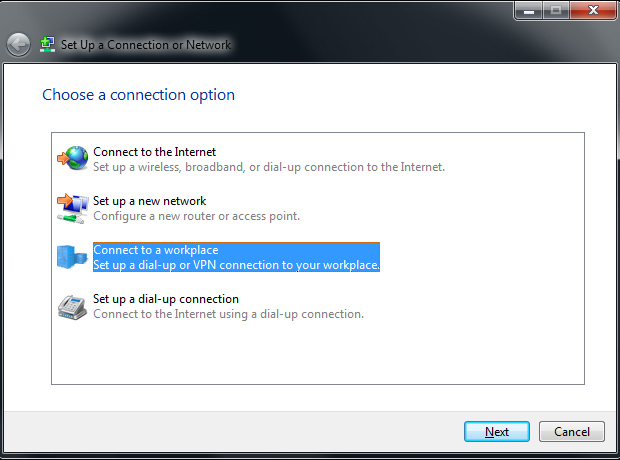Click the computer network icon for new network
Viewport: 620px width, 460px height.
click(x=73, y=208)
